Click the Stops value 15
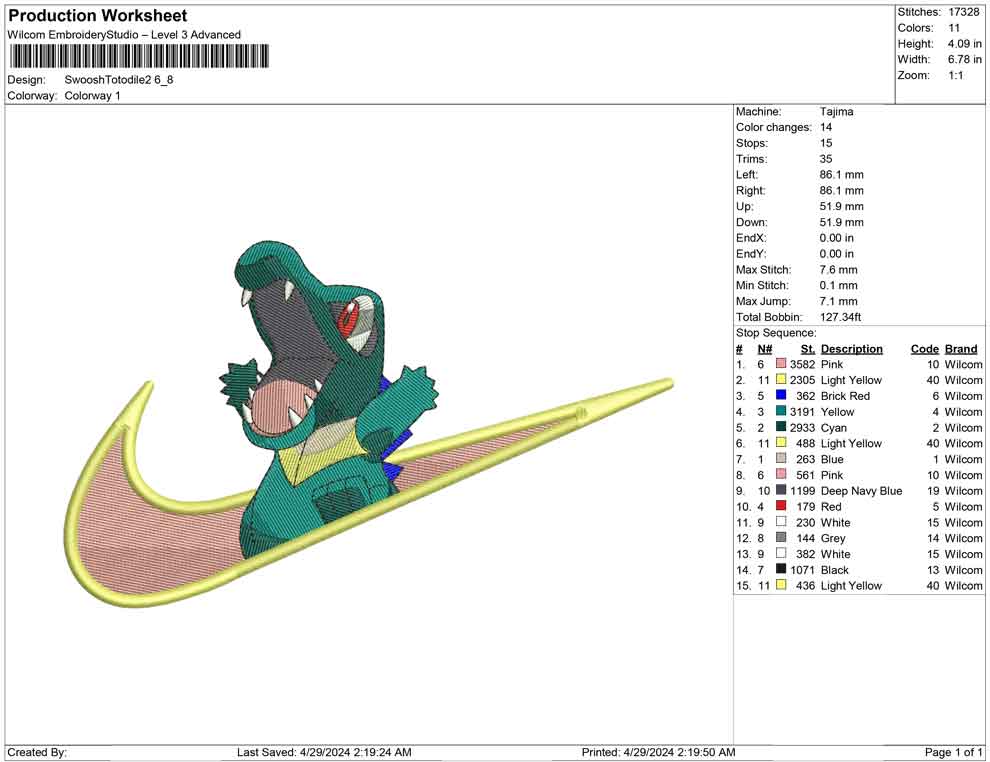The width and height of the screenshot is (990, 762). click(826, 143)
